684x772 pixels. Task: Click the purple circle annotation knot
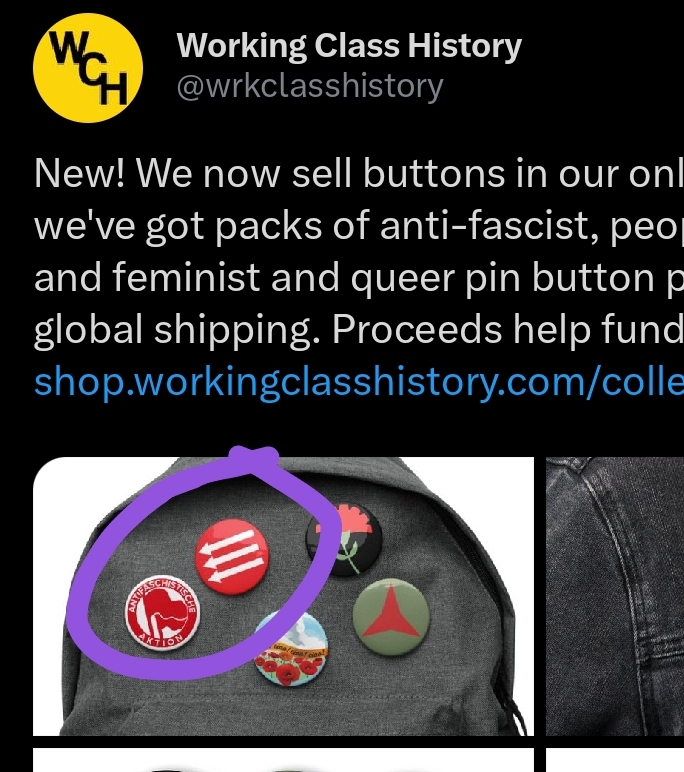(x=254, y=459)
